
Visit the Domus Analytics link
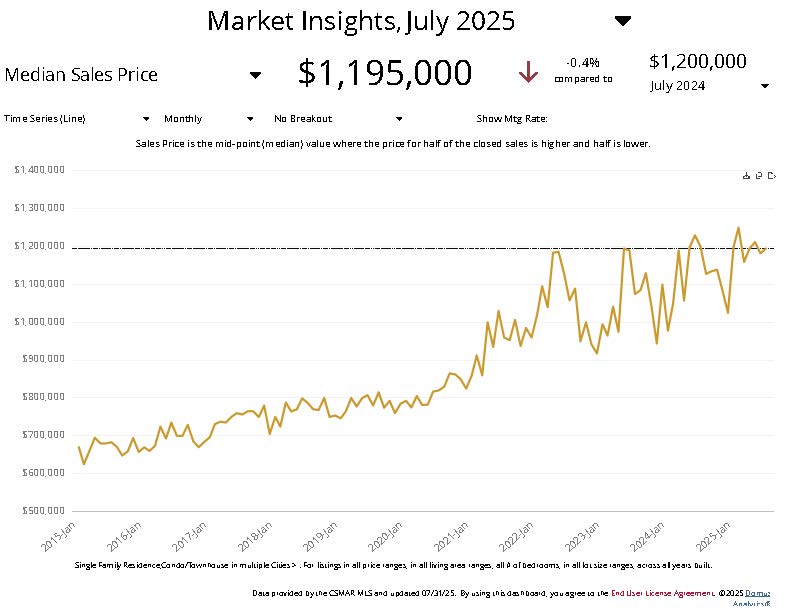point(755,598)
